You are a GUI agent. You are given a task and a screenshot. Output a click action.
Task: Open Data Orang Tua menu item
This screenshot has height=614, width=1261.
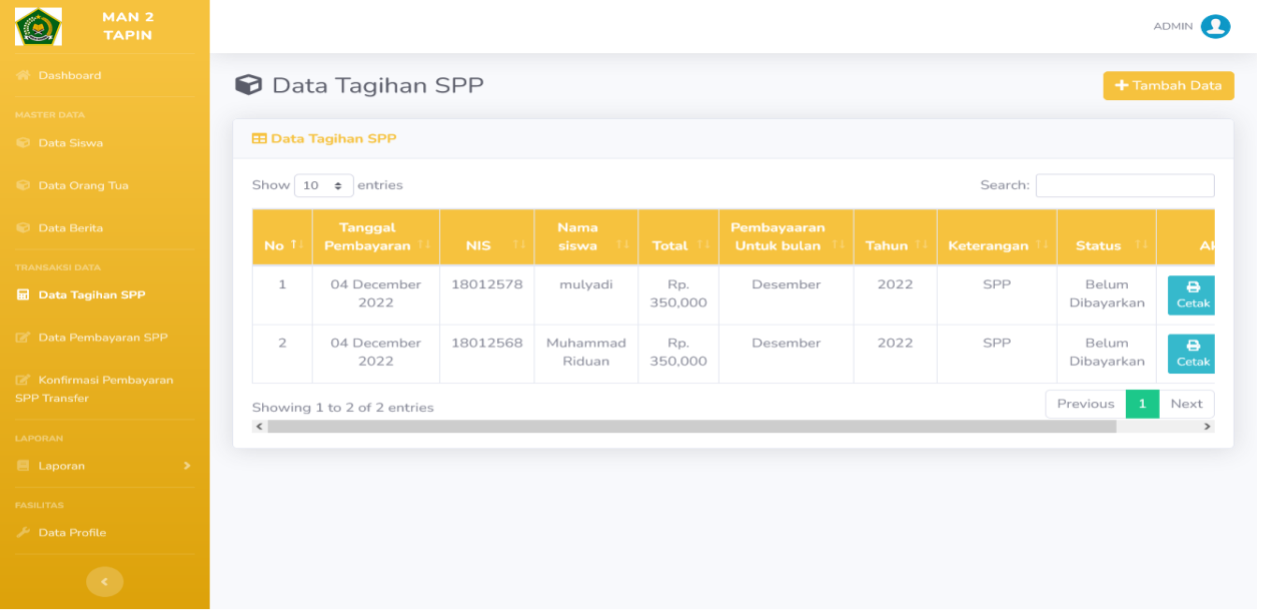pos(83,186)
